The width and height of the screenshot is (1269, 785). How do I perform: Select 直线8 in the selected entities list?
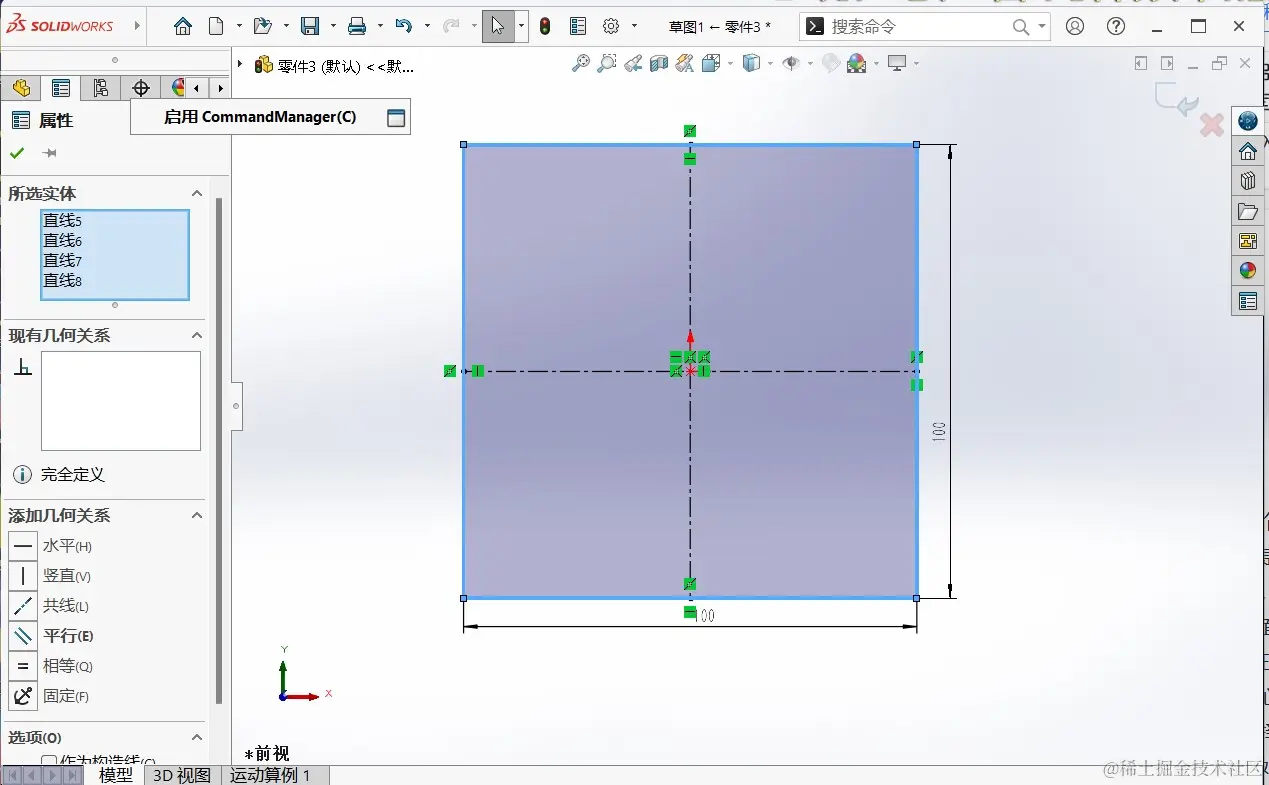coord(62,281)
